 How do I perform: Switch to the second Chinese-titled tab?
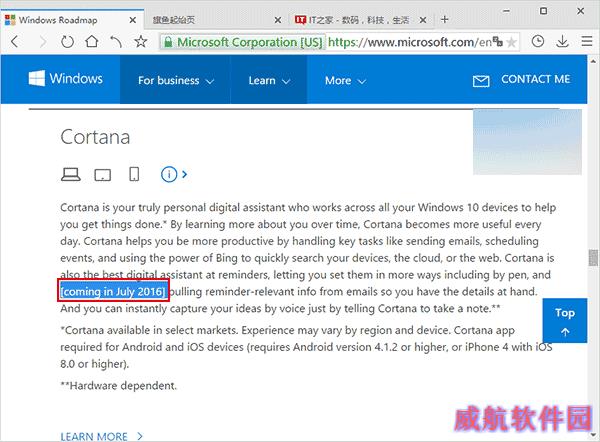(x=217, y=20)
